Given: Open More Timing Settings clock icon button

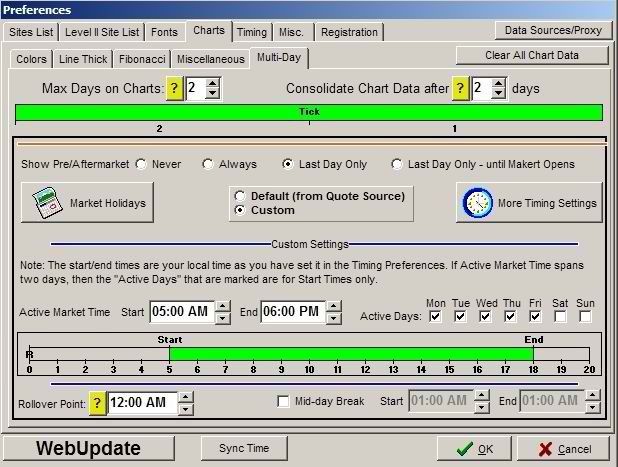Looking at the screenshot, I should click(x=530, y=203).
